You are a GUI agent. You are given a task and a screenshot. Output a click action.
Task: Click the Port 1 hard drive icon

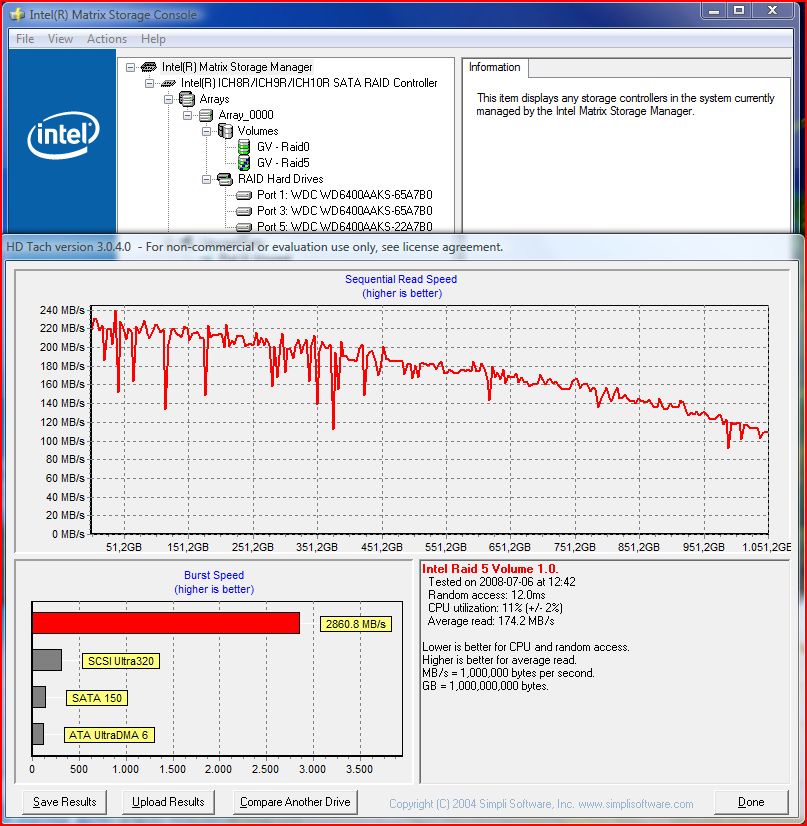pos(244,195)
